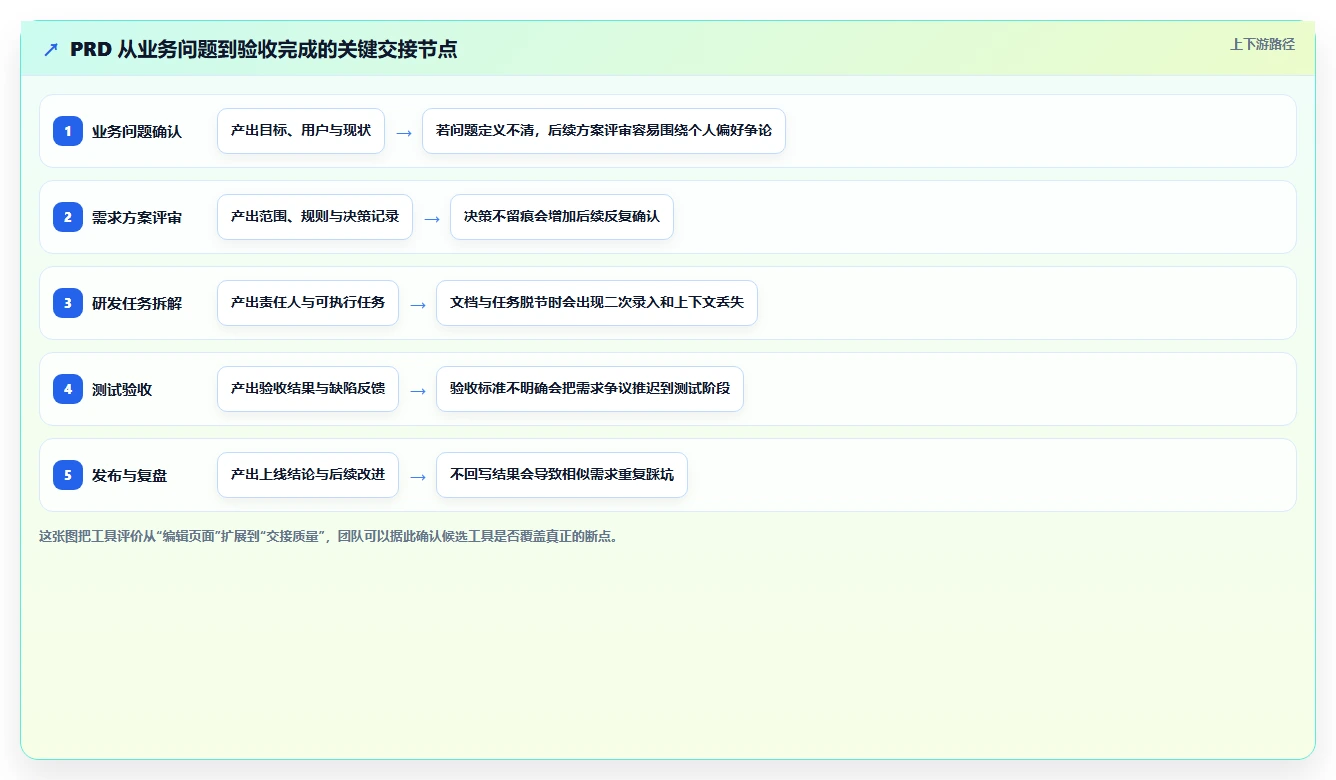Click the chip "若问题定义不清，后续方案评审容易围绕个人偏好争论"
The image size is (1336, 780).
[x=604, y=131]
